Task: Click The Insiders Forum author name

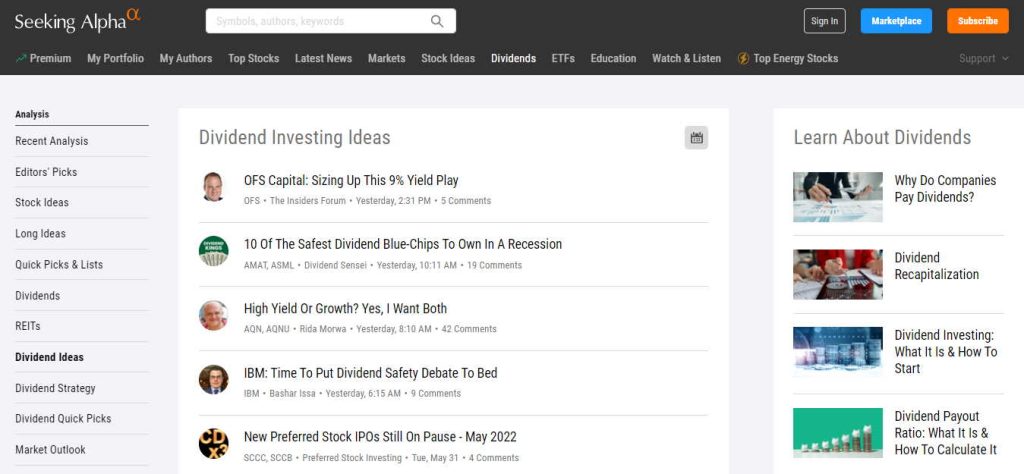Action: click(308, 201)
